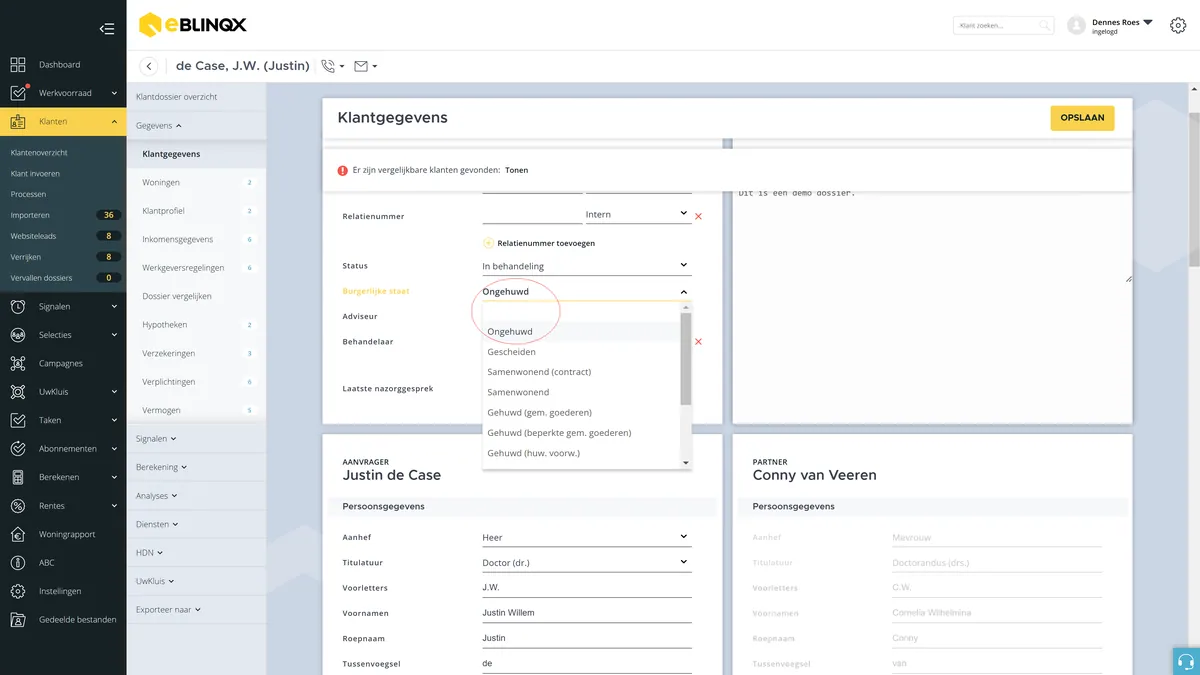Open the headset support icon in the corner
The width and height of the screenshot is (1200, 675).
[1186, 661]
